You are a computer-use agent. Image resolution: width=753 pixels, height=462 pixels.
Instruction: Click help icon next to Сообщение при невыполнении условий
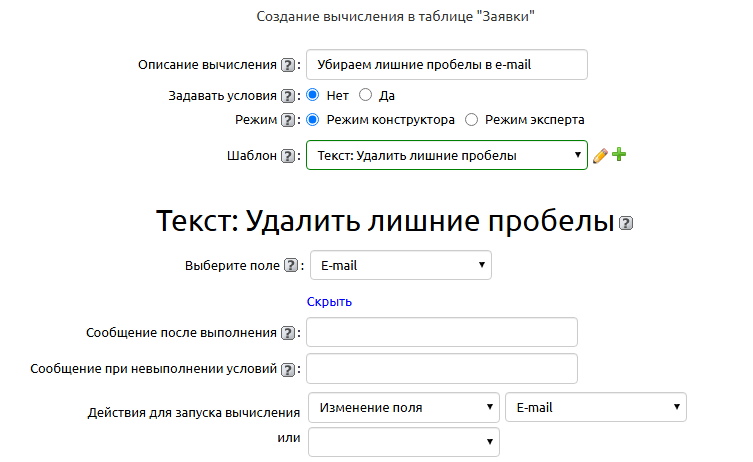coord(288,369)
